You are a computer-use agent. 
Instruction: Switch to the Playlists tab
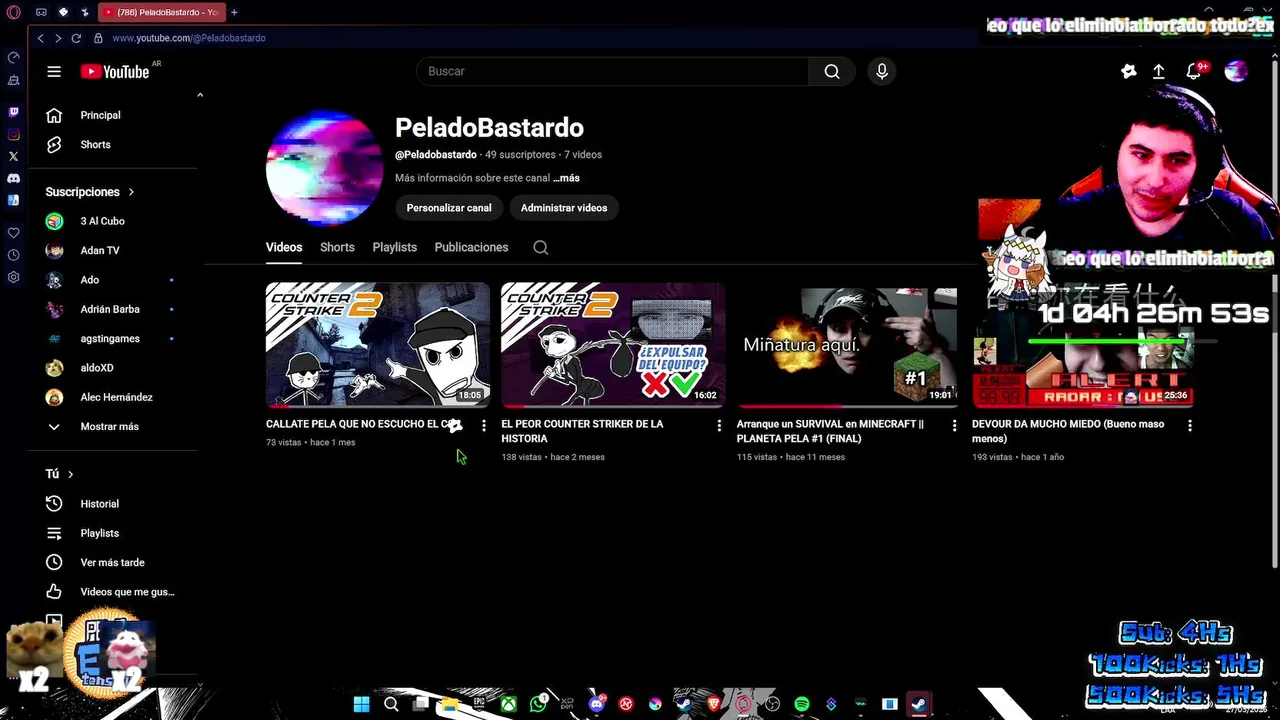(394, 247)
